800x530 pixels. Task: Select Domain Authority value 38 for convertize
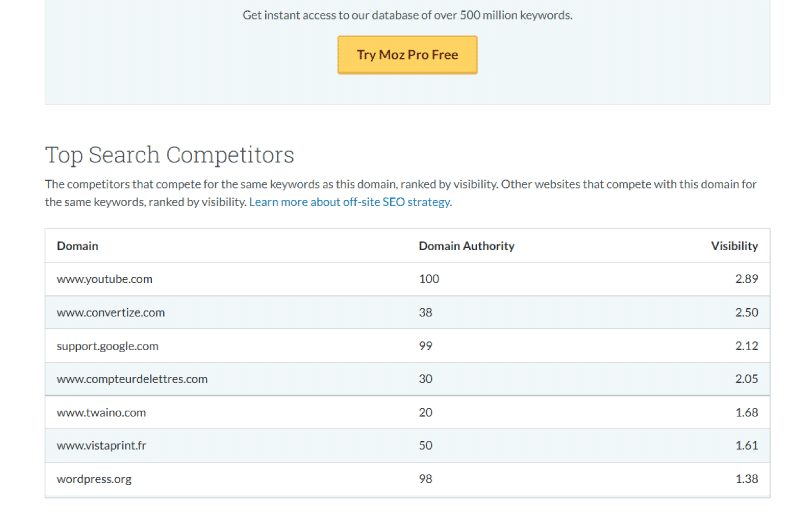[x=426, y=312]
